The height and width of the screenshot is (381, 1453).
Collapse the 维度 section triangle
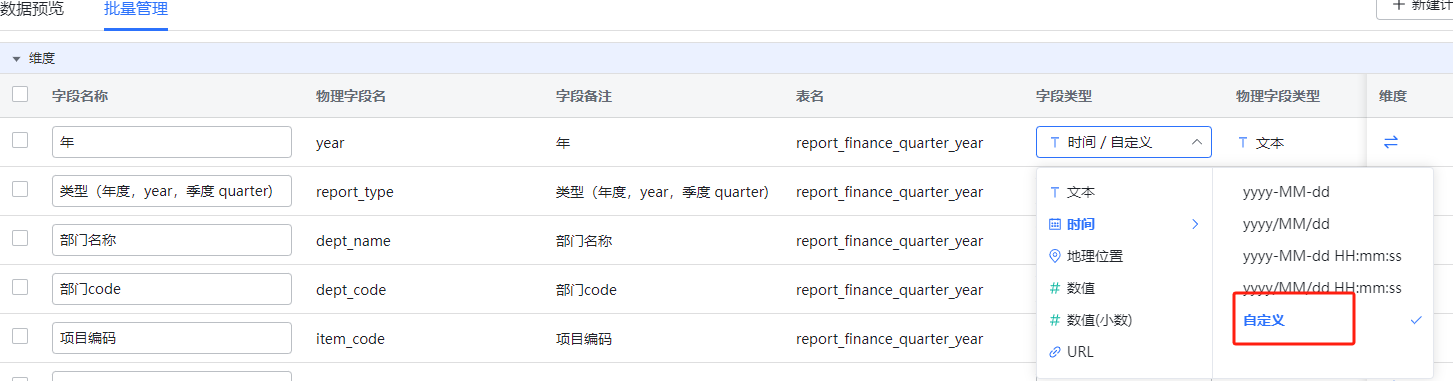point(16,59)
